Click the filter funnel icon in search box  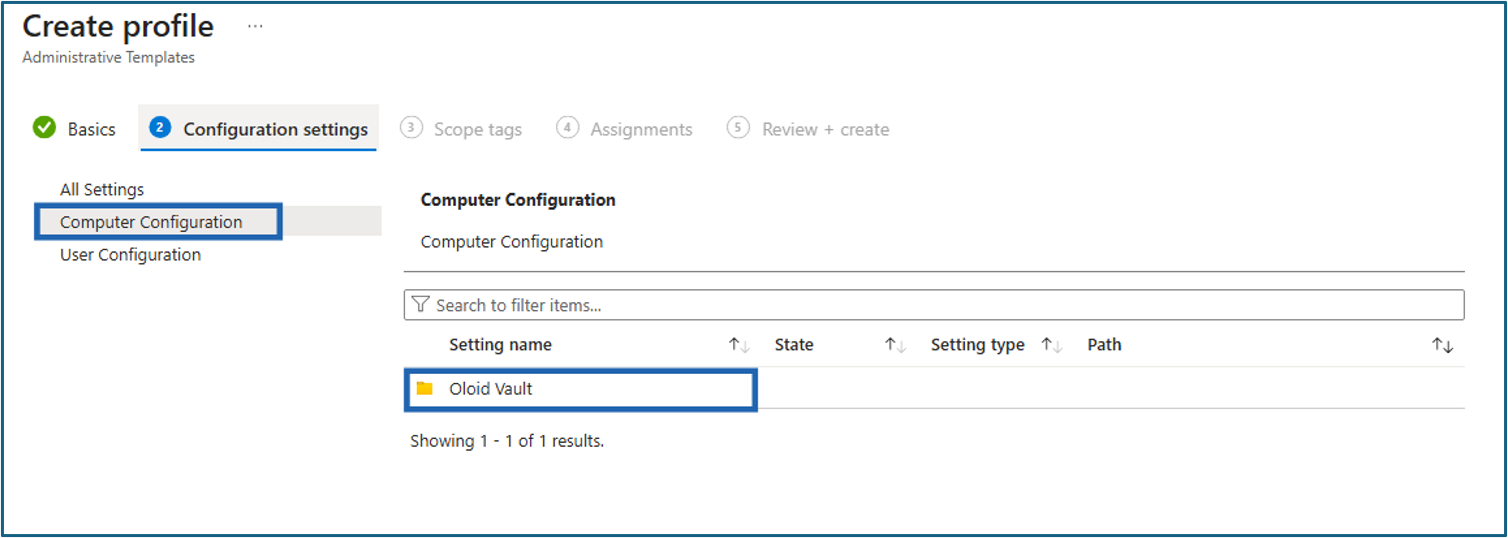pyautogui.click(x=421, y=305)
